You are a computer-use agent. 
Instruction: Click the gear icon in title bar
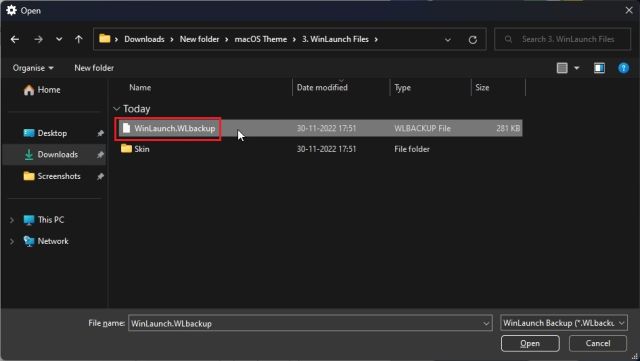click(11, 10)
